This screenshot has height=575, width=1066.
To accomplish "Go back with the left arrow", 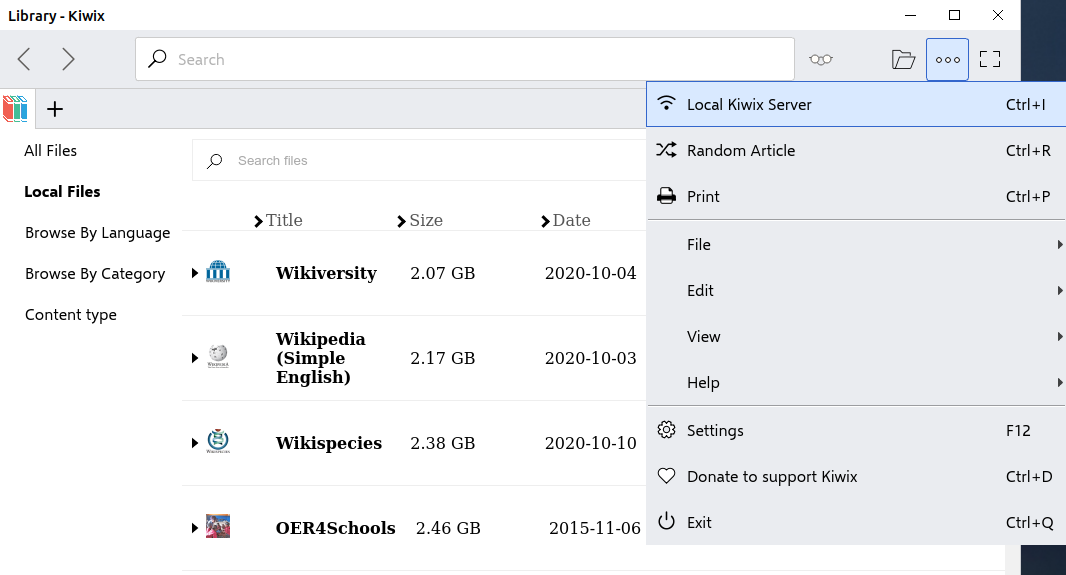I will coord(24,59).
